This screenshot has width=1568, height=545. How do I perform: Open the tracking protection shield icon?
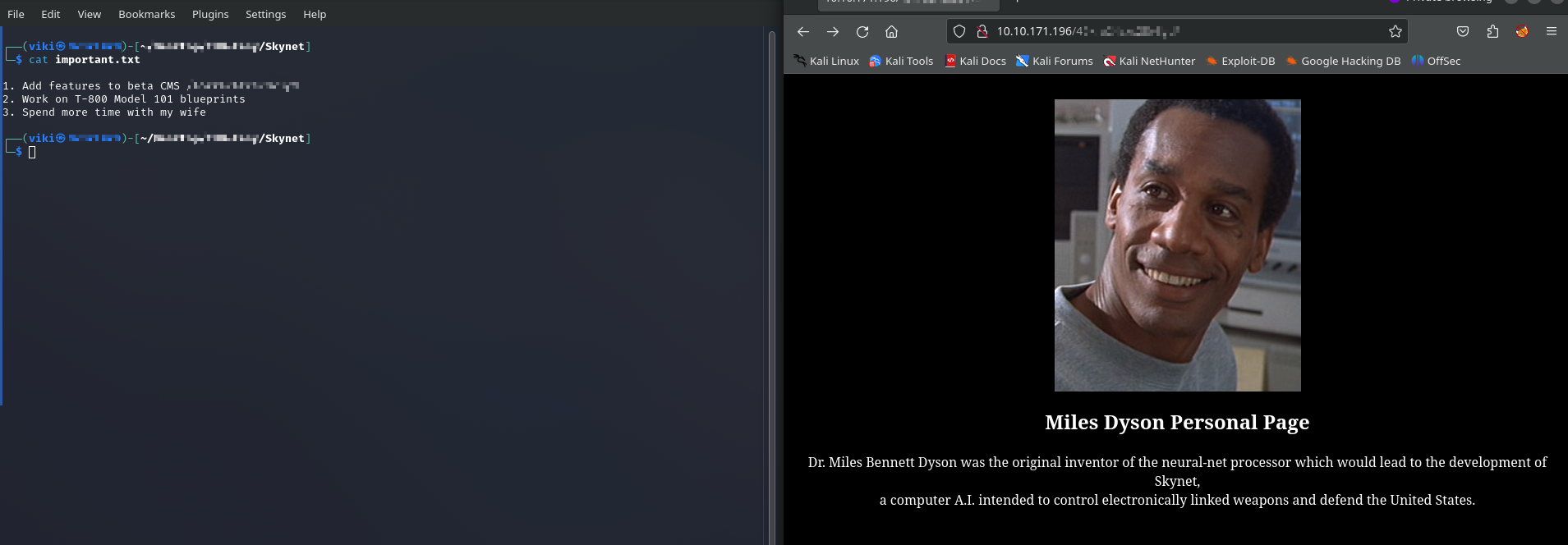959,31
